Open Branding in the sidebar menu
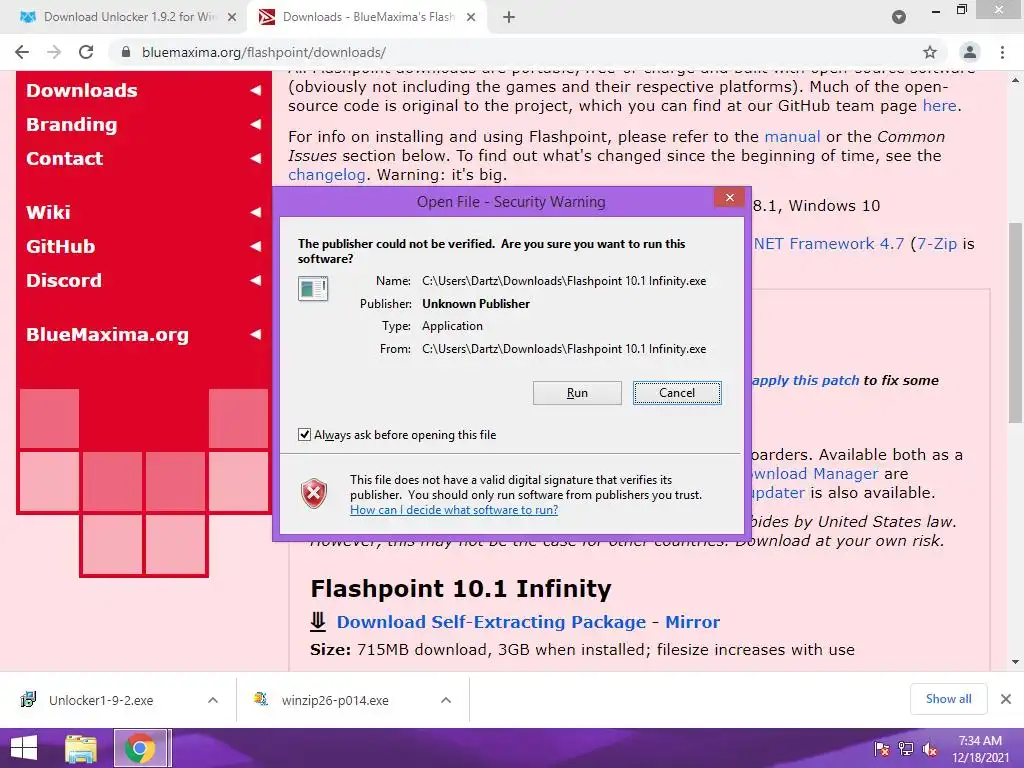 point(72,124)
